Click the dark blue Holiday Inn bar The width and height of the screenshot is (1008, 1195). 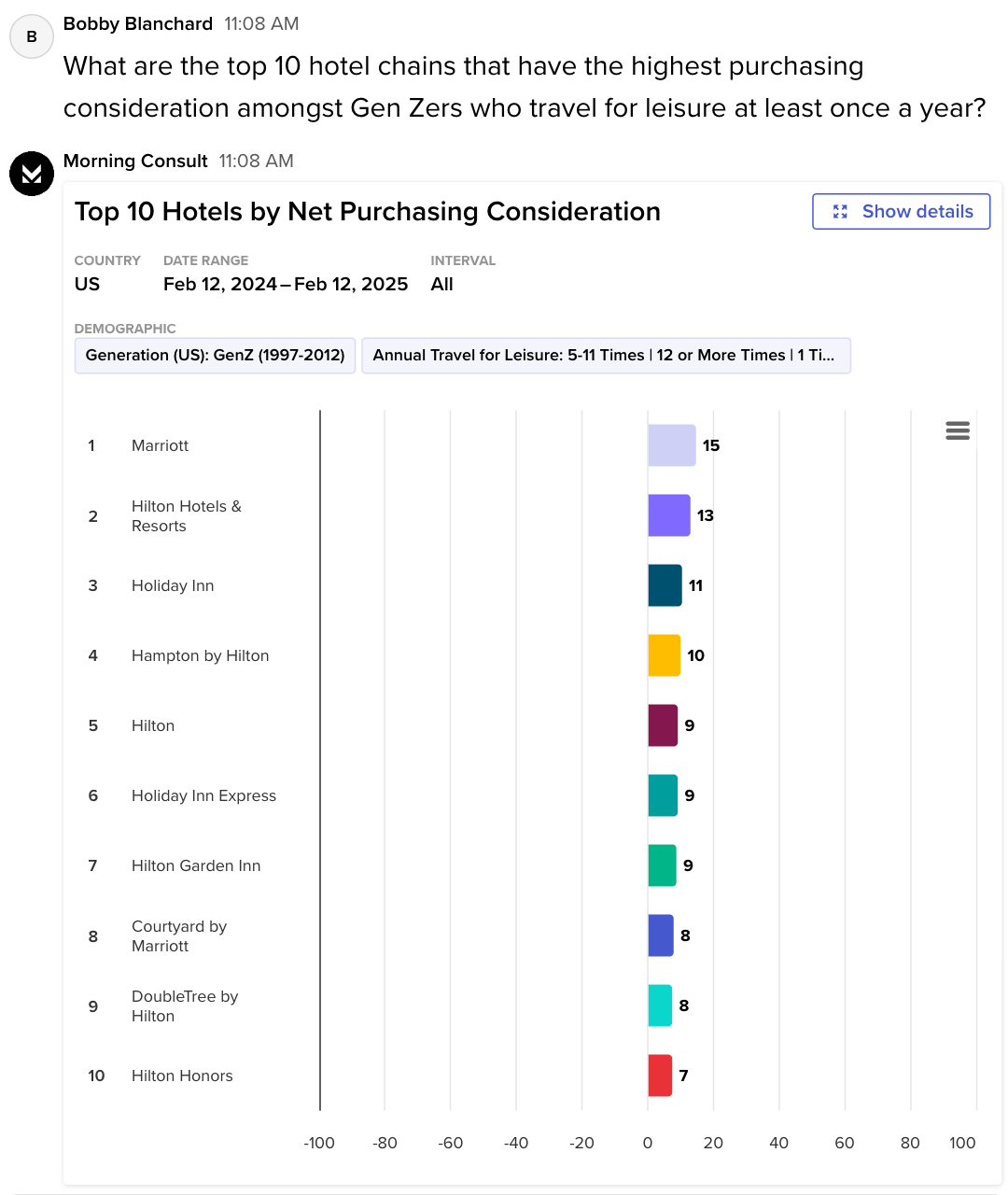pyautogui.click(x=665, y=585)
